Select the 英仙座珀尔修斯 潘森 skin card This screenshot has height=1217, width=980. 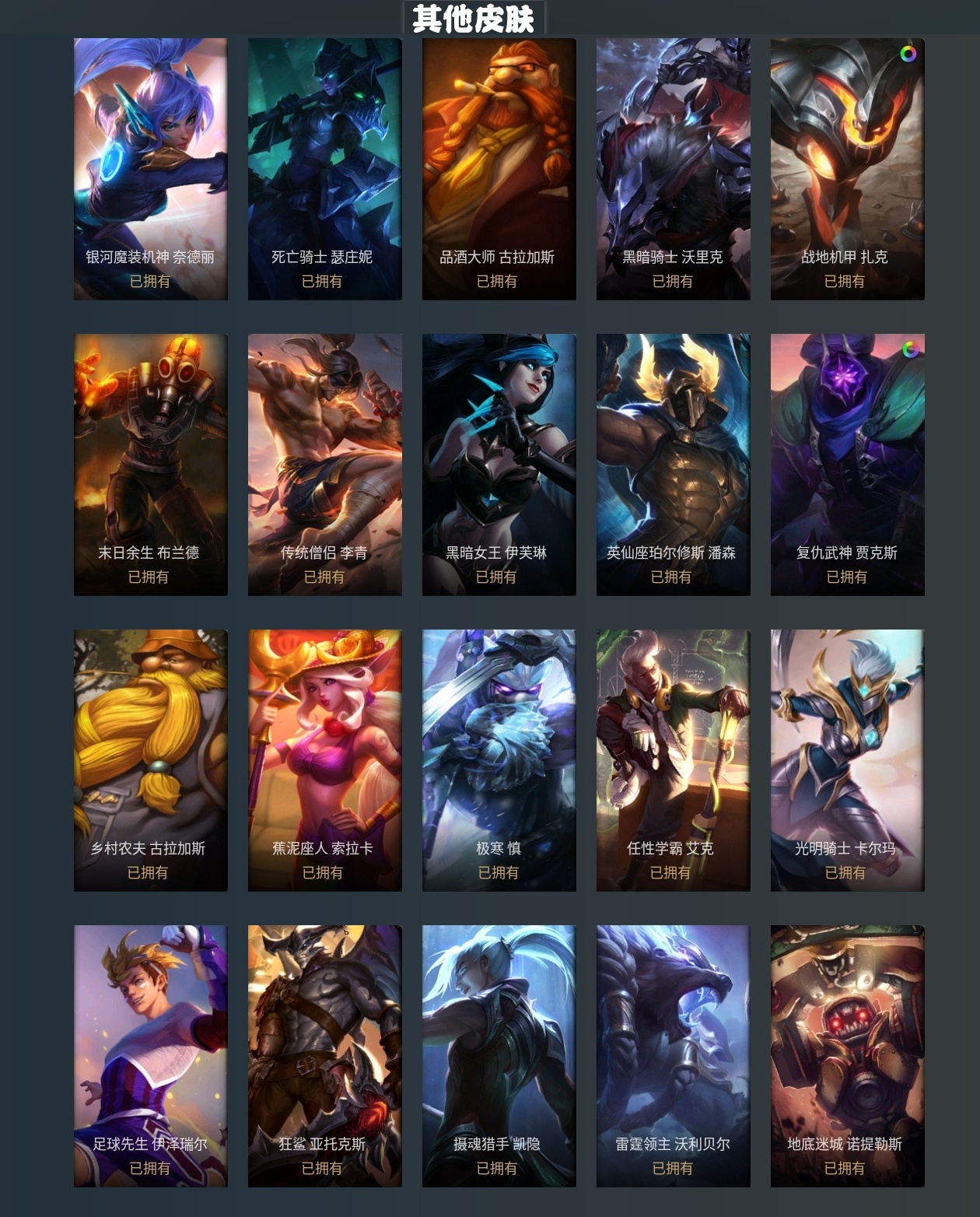click(674, 465)
